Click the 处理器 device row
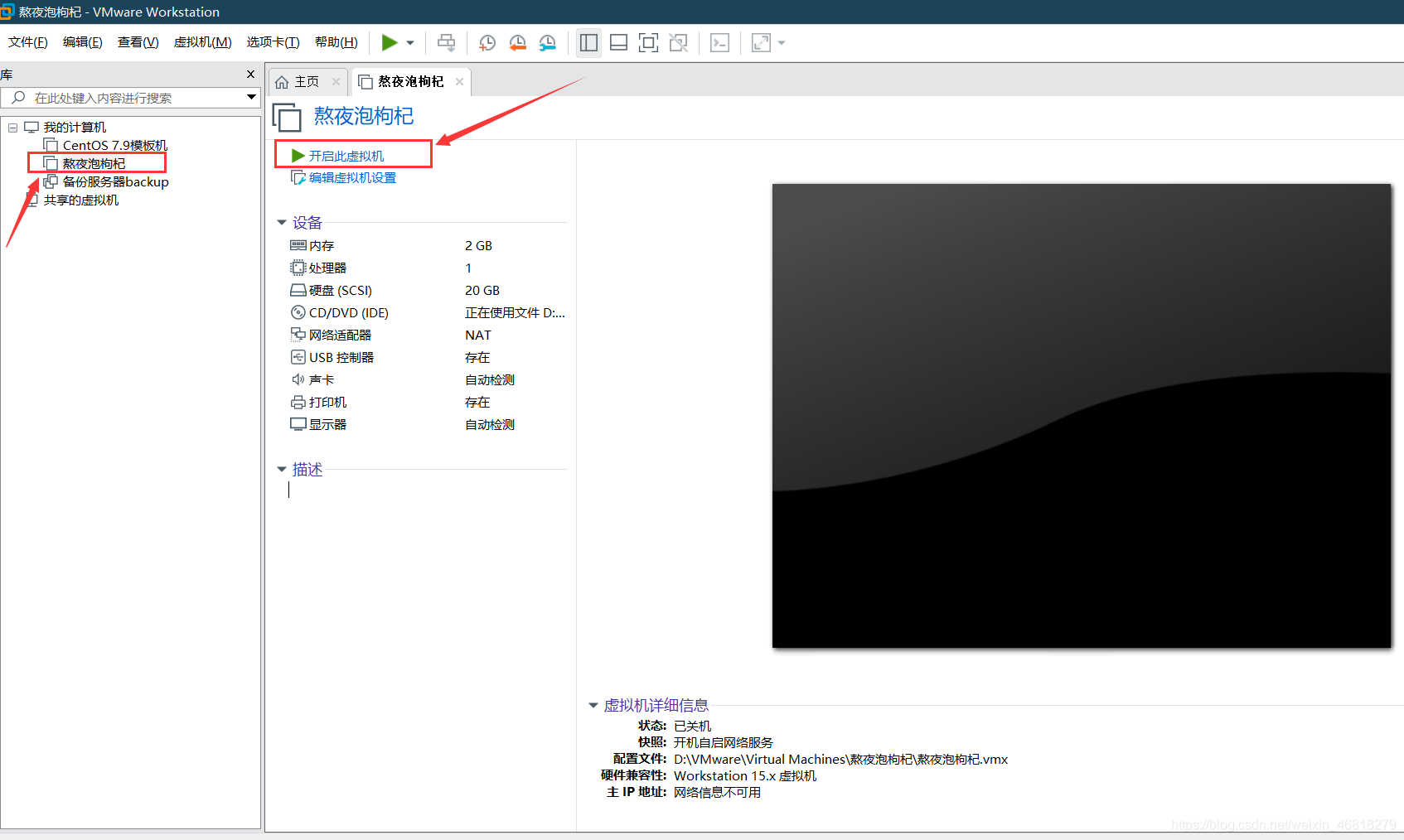The height and width of the screenshot is (840, 1404). coord(428,268)
